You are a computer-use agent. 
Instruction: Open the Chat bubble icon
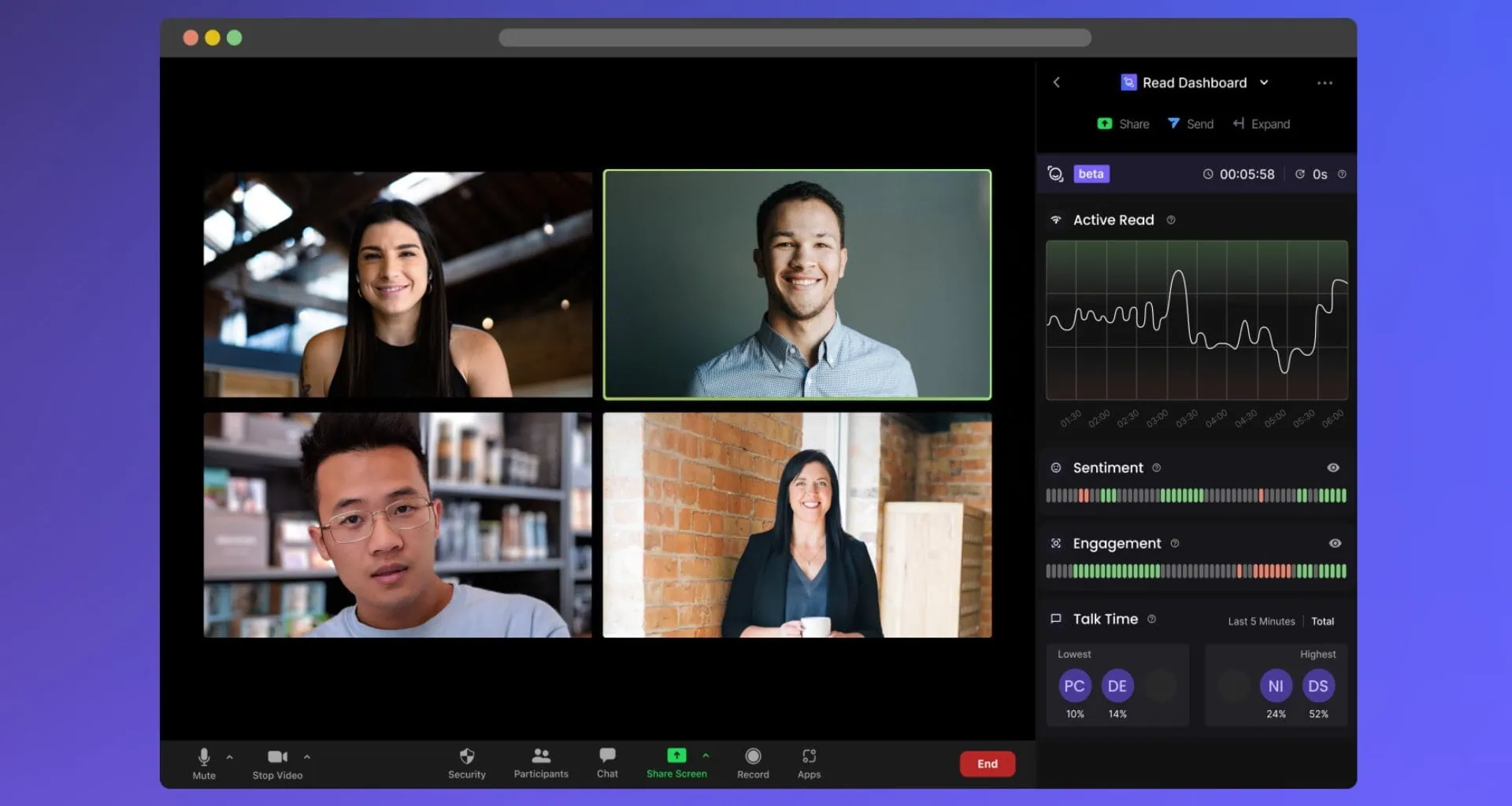coord(607,756)
